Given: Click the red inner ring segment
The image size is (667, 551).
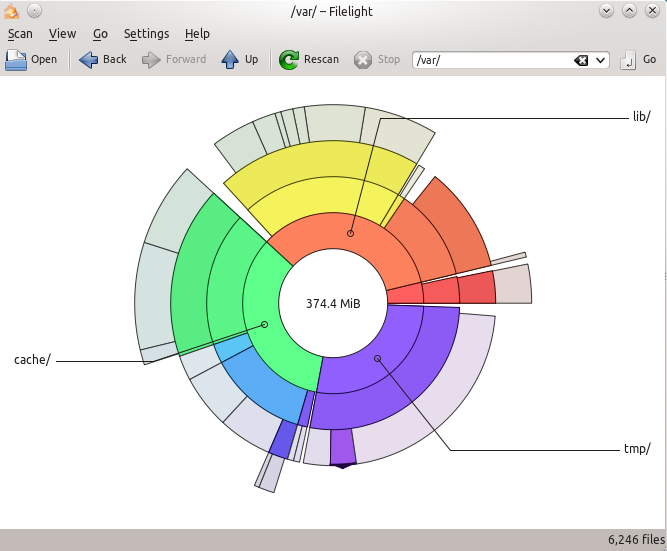Looking at the screenshot, I should pos(404,293).
